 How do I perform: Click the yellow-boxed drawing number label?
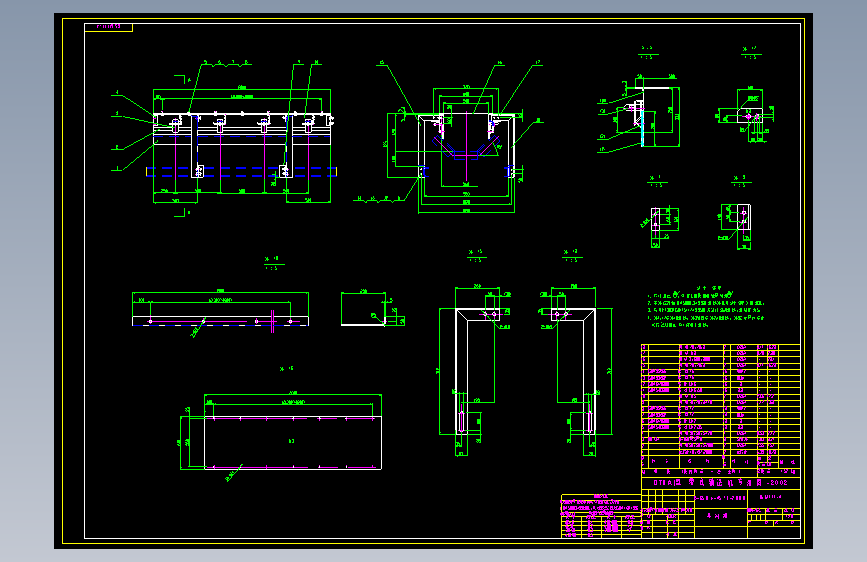click(x=108, y=27)
